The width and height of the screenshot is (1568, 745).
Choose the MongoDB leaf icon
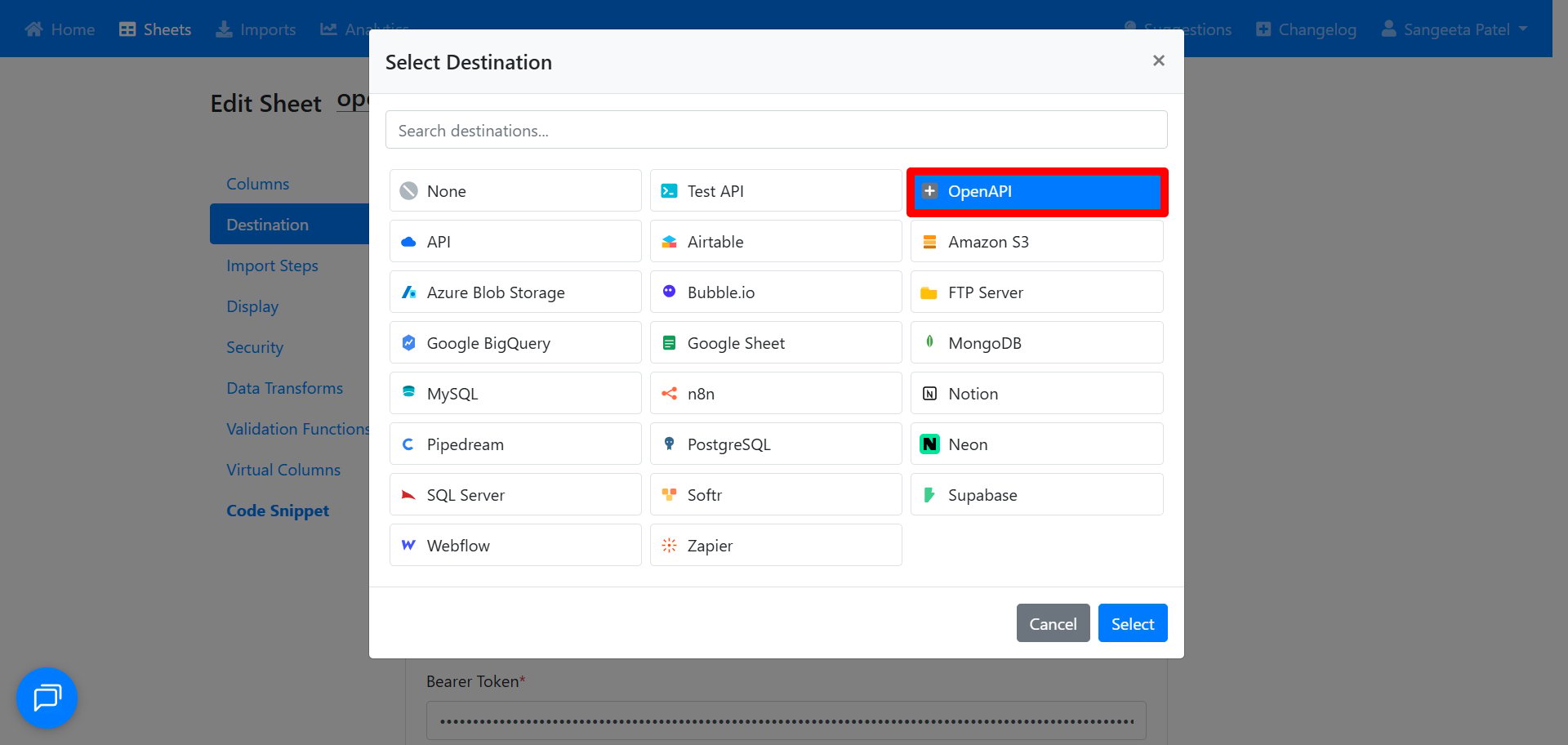pos(929,342)
